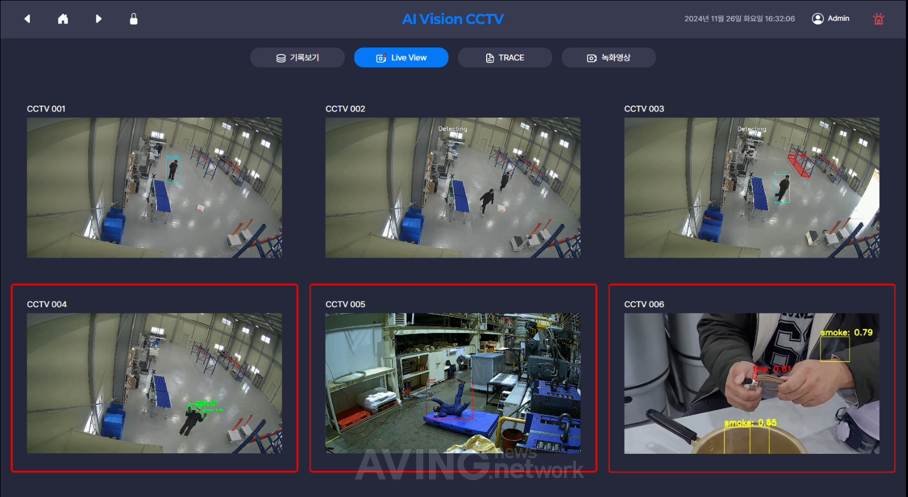Open the CCTV 006 camera feed
The height and width of the screenshot is (497, 908).
(x=752, y=383)
